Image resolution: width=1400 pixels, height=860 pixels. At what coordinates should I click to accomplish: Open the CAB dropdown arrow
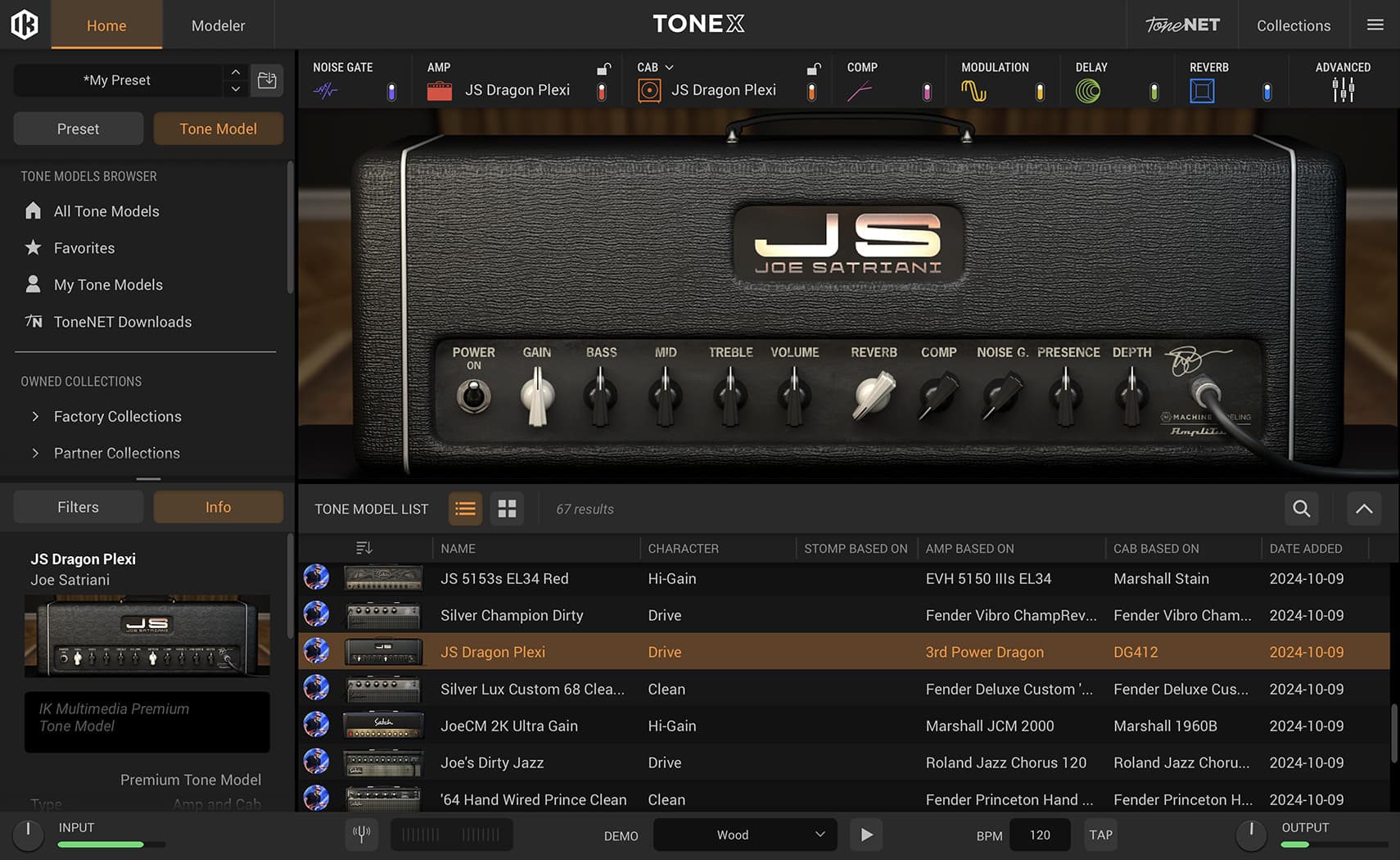click(x=670, y=67)
